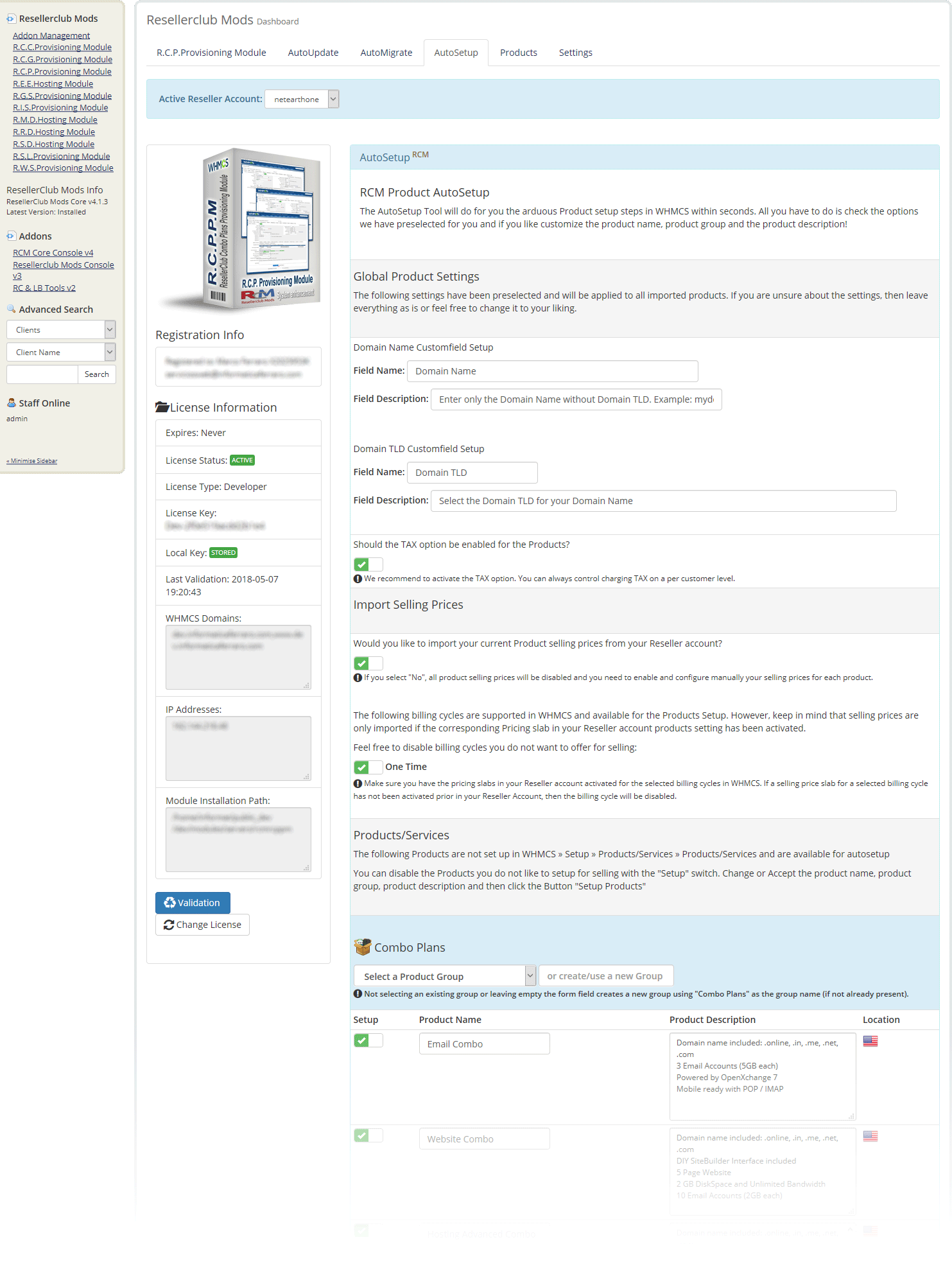Open RC & LB Tools v2 link

tap(44, 288)
